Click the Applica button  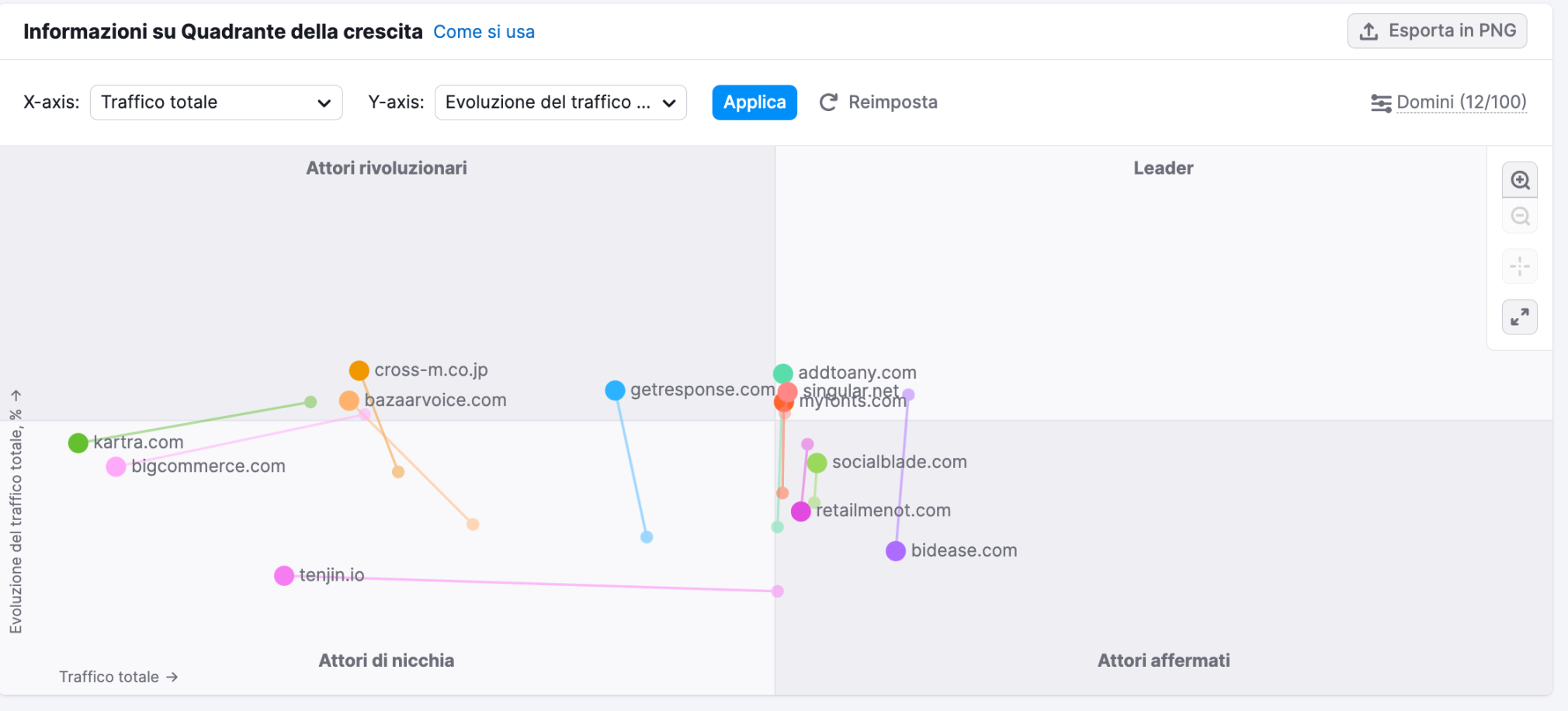755,102
